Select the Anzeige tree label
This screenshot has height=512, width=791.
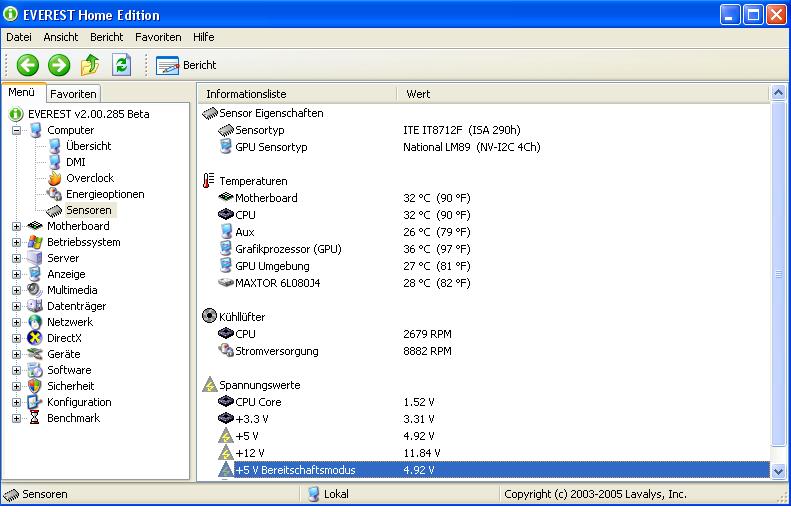[66, 274]
